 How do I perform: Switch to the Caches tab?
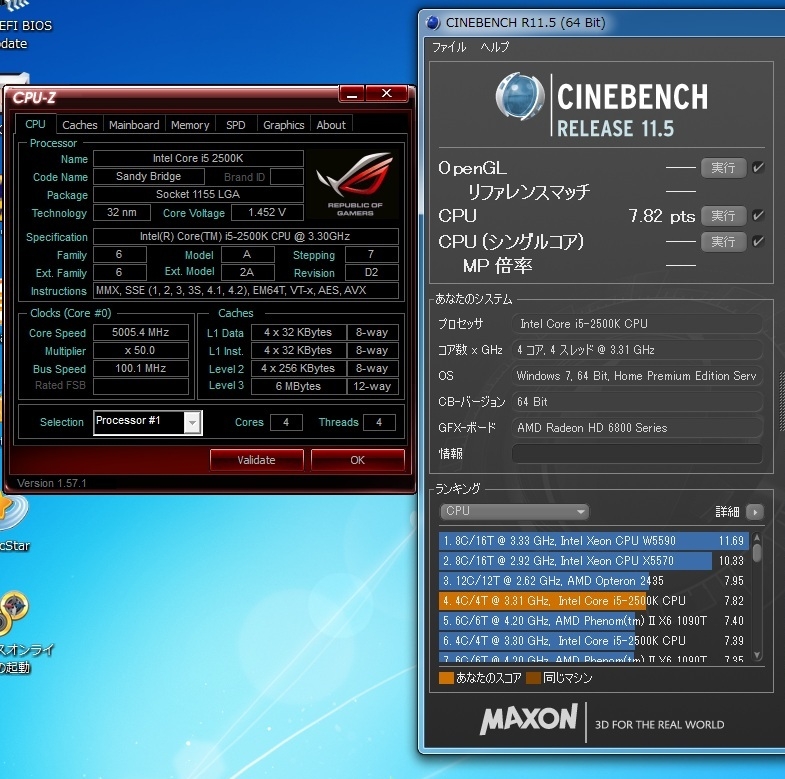click(80, 125)
